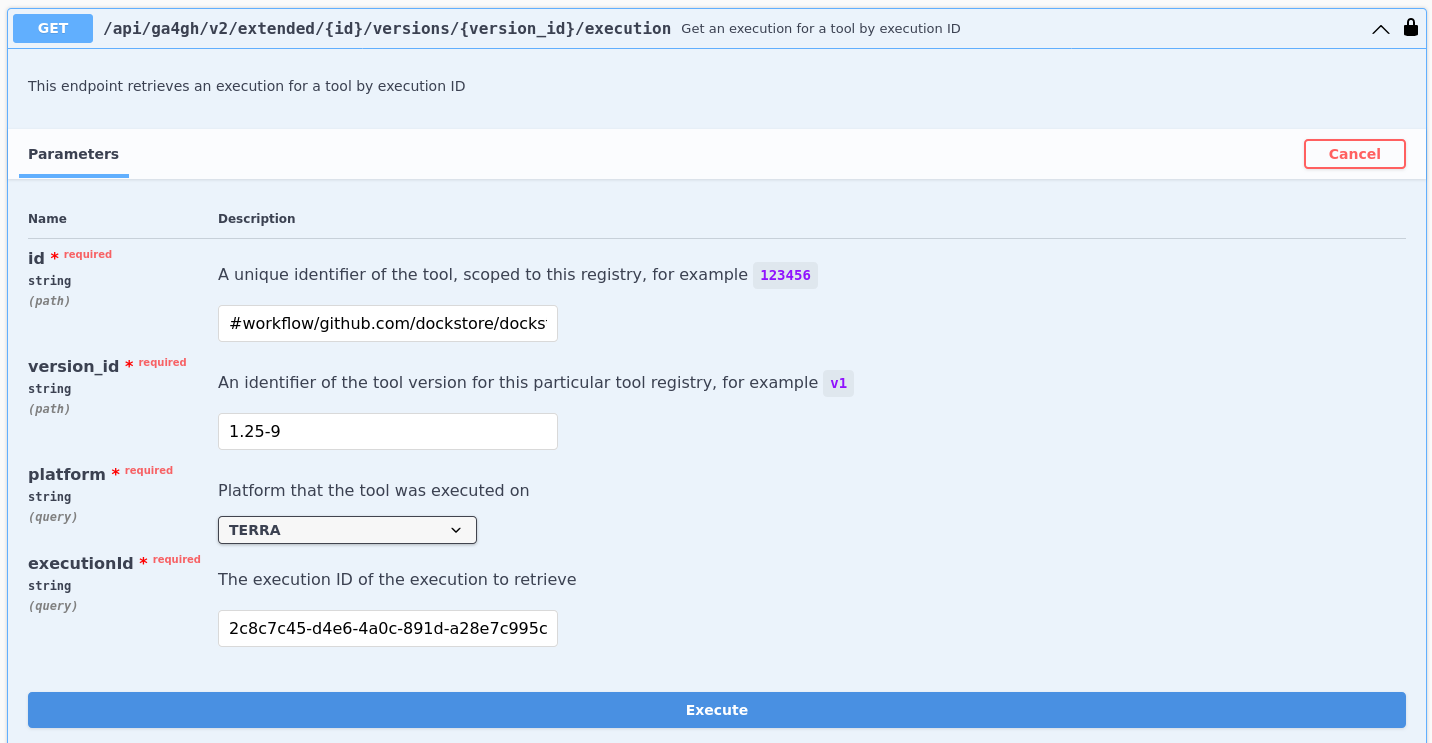Open the platform dropdown showing TERRA
1432x743 pixels.
click(347, 530)
